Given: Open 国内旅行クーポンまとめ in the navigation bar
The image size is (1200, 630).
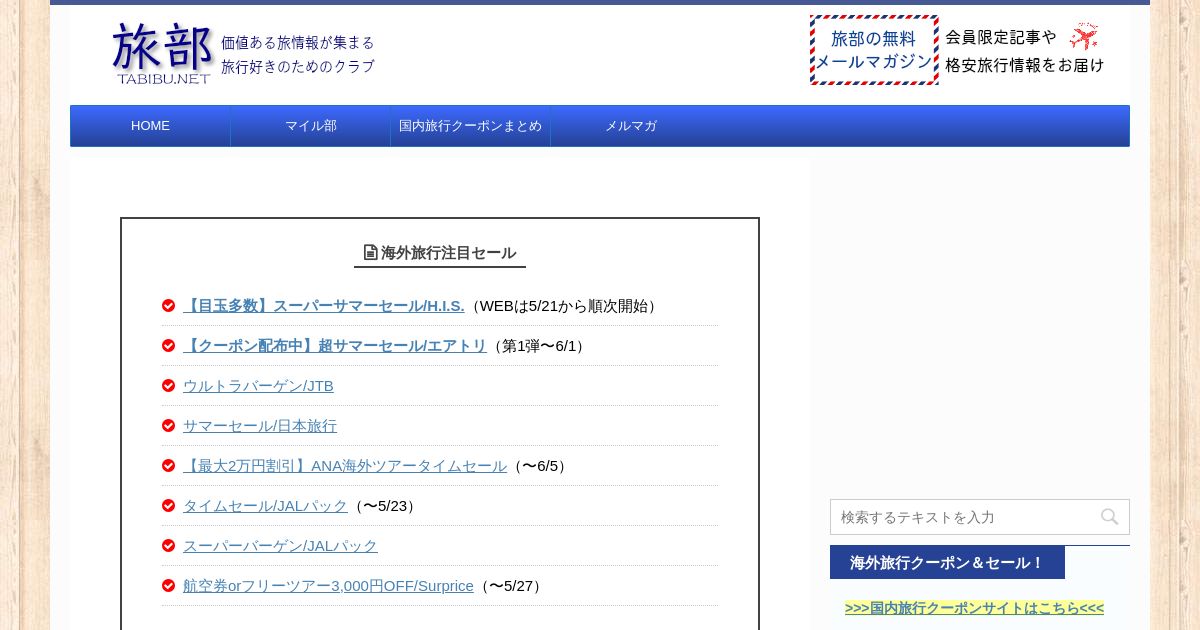Looking at the screenshot, I should (x=471, y=126).
